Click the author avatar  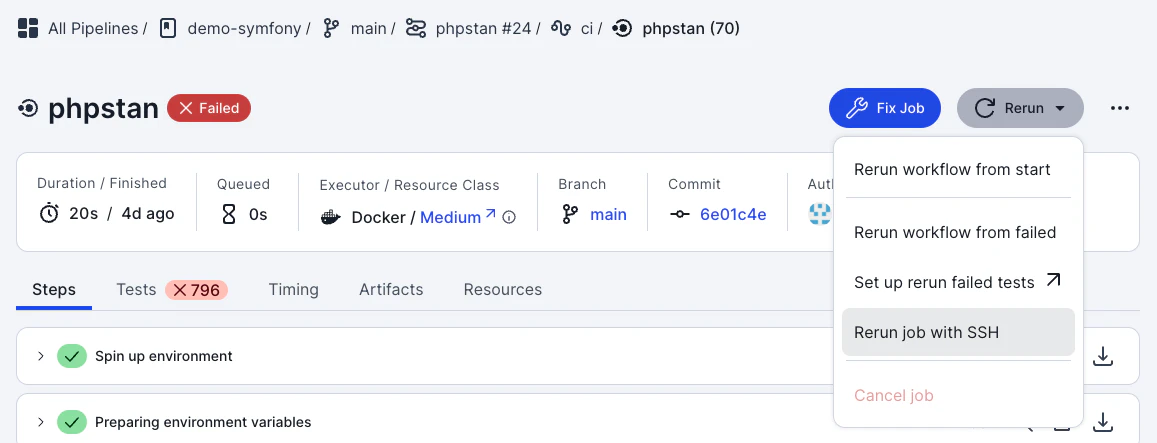tap(820, 215)
